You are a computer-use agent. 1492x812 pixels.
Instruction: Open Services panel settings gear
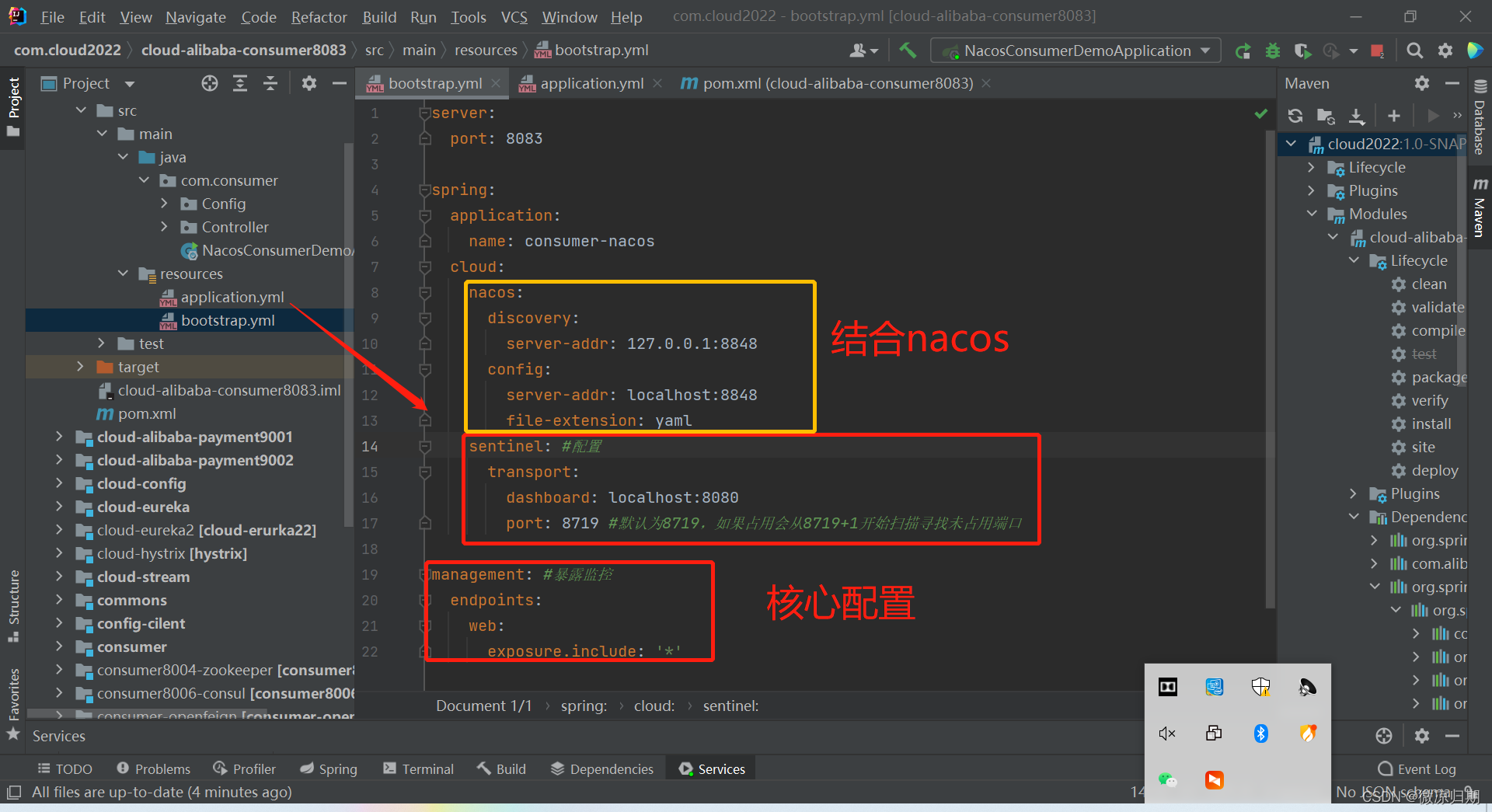tap(1422, 736)
